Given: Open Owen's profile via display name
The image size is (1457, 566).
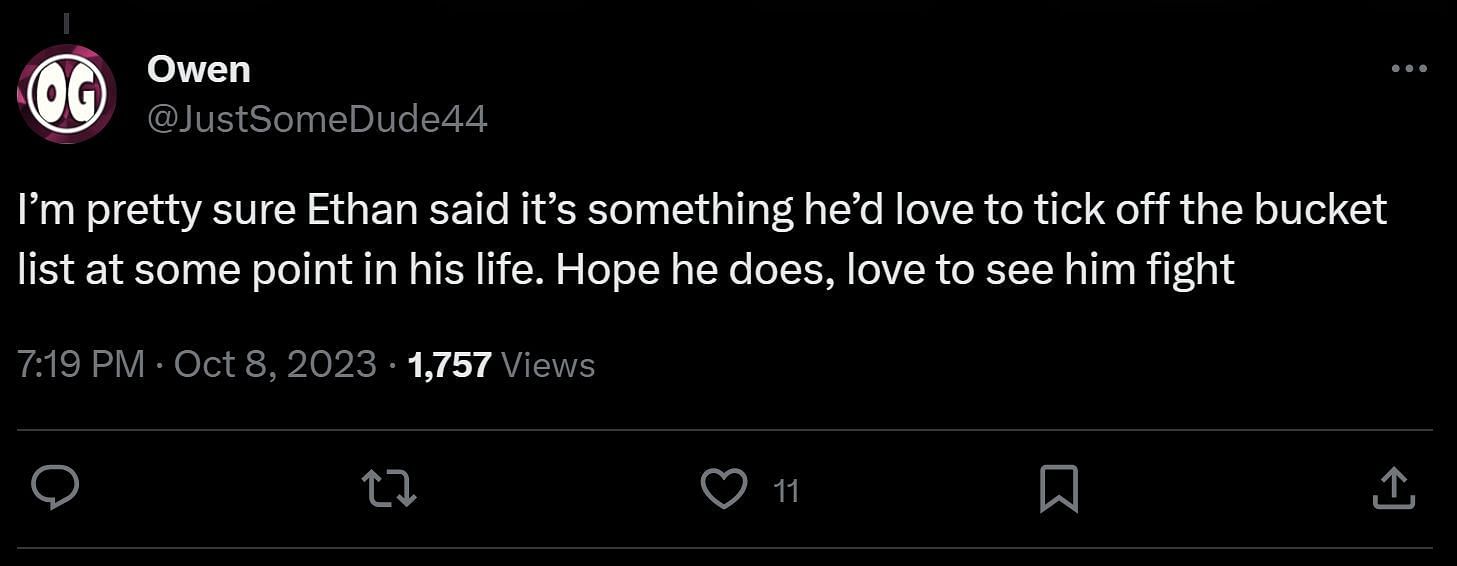Looking at the screenshot, I should 198,70.
